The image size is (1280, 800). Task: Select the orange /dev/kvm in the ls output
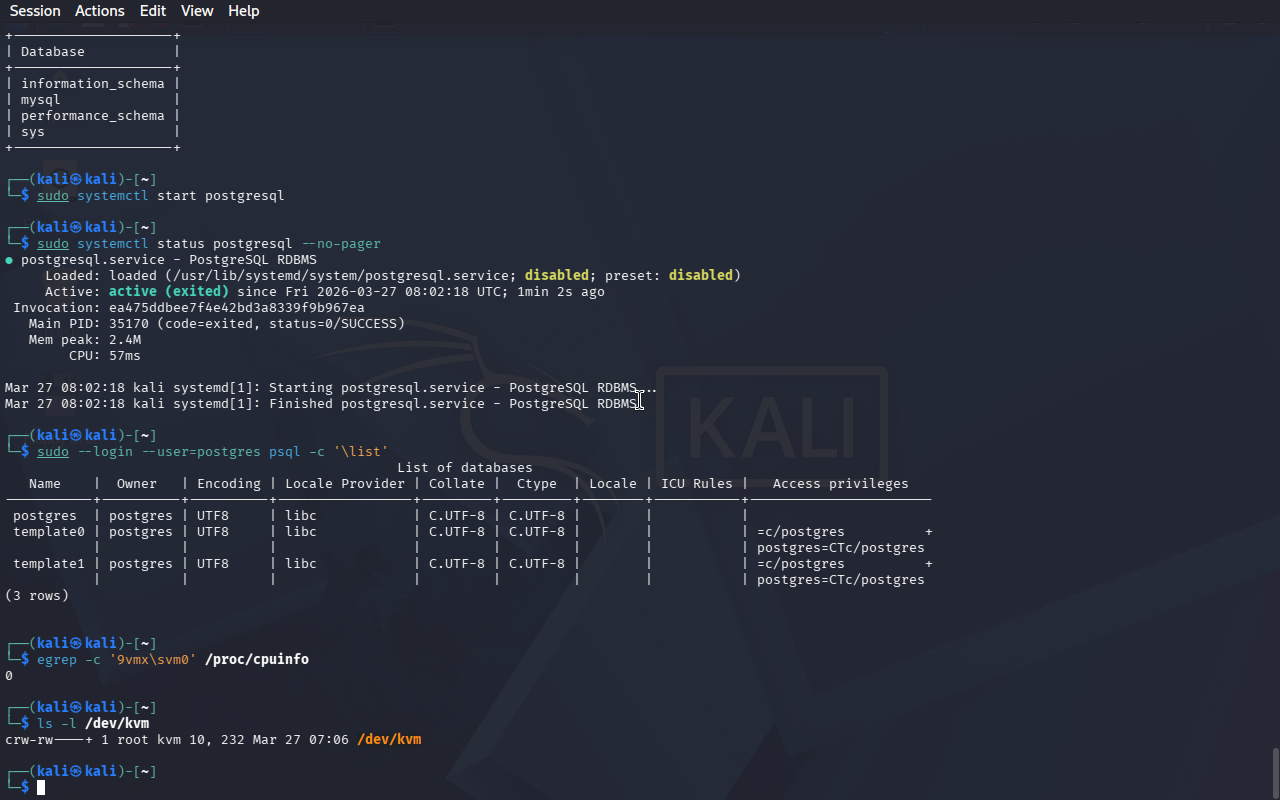pos(389,740)
